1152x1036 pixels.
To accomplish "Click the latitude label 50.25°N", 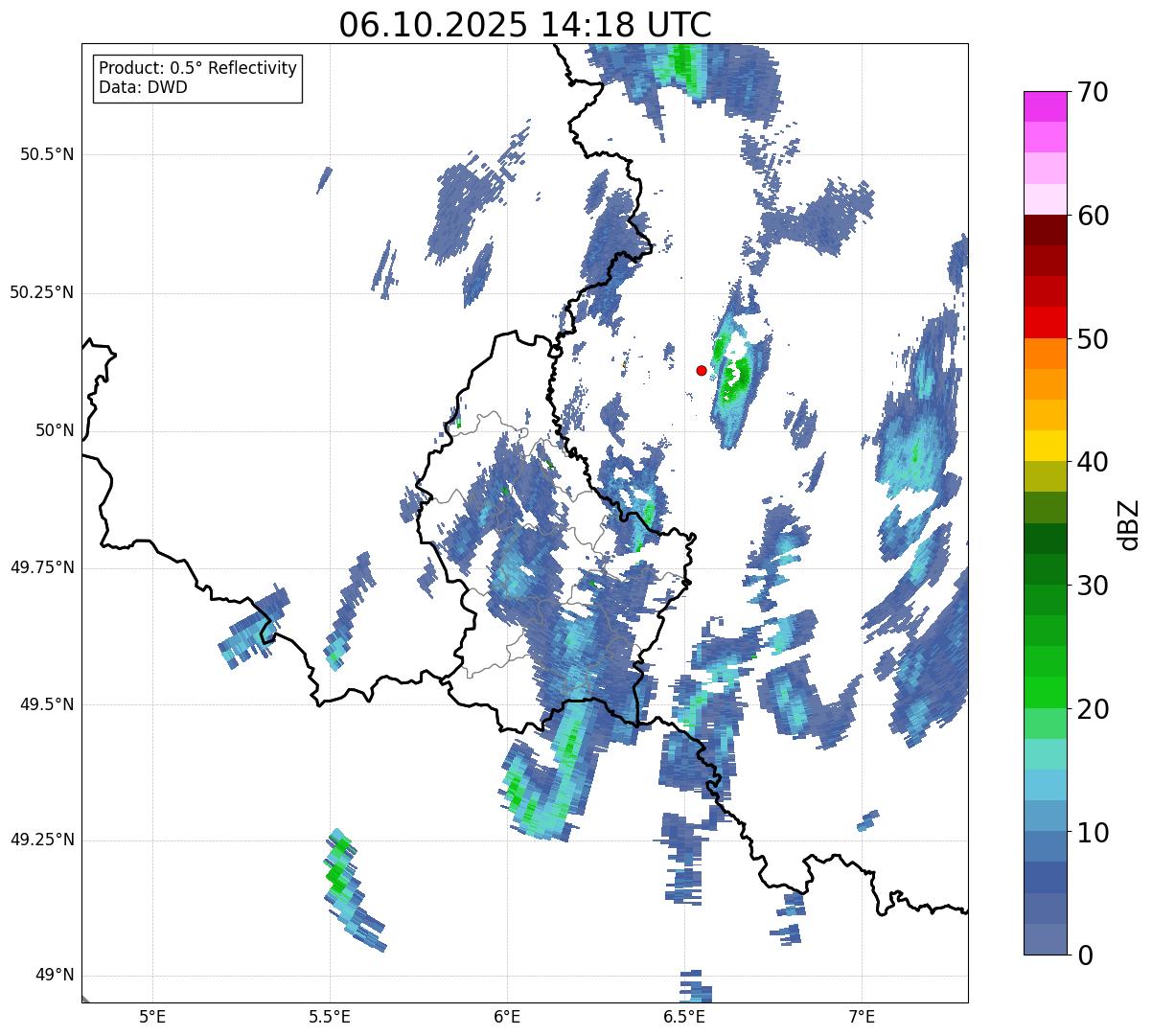I will click(x=42, y=292).
